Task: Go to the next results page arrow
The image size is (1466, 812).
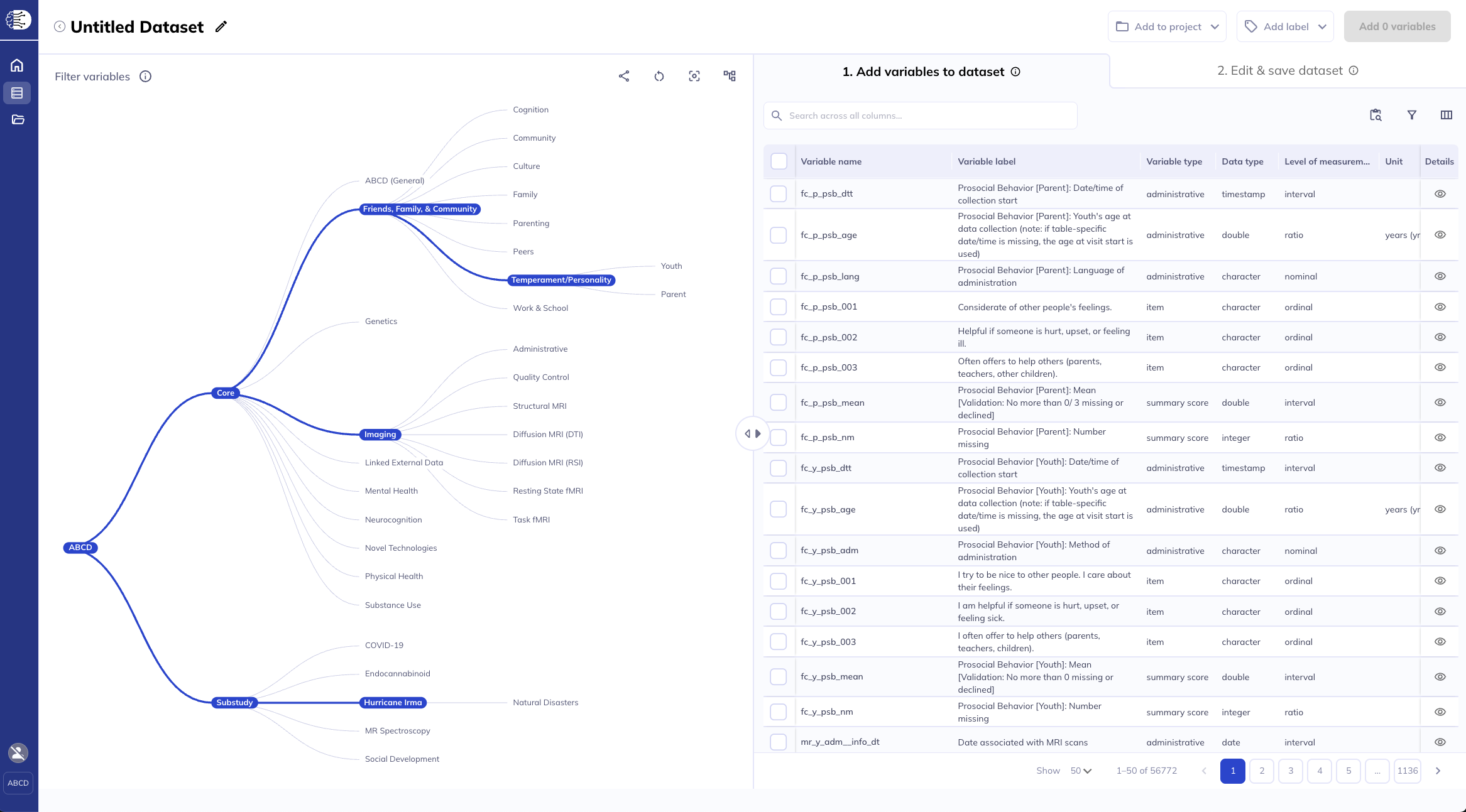Action: pos(1438,771)
